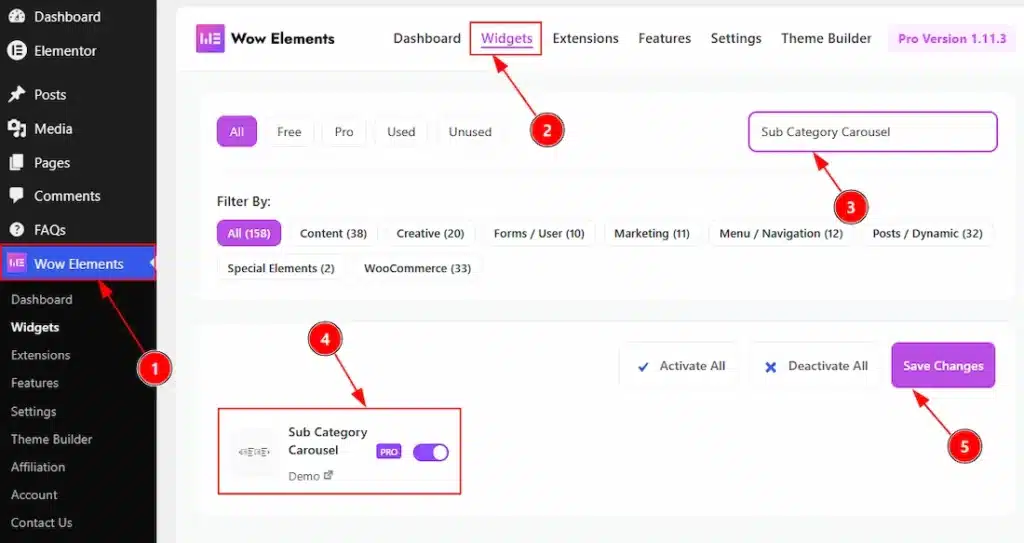This screenshot has width=1024, height=543.
Task: Open the Settings tab in header
Action: click(x=736, y=39)
